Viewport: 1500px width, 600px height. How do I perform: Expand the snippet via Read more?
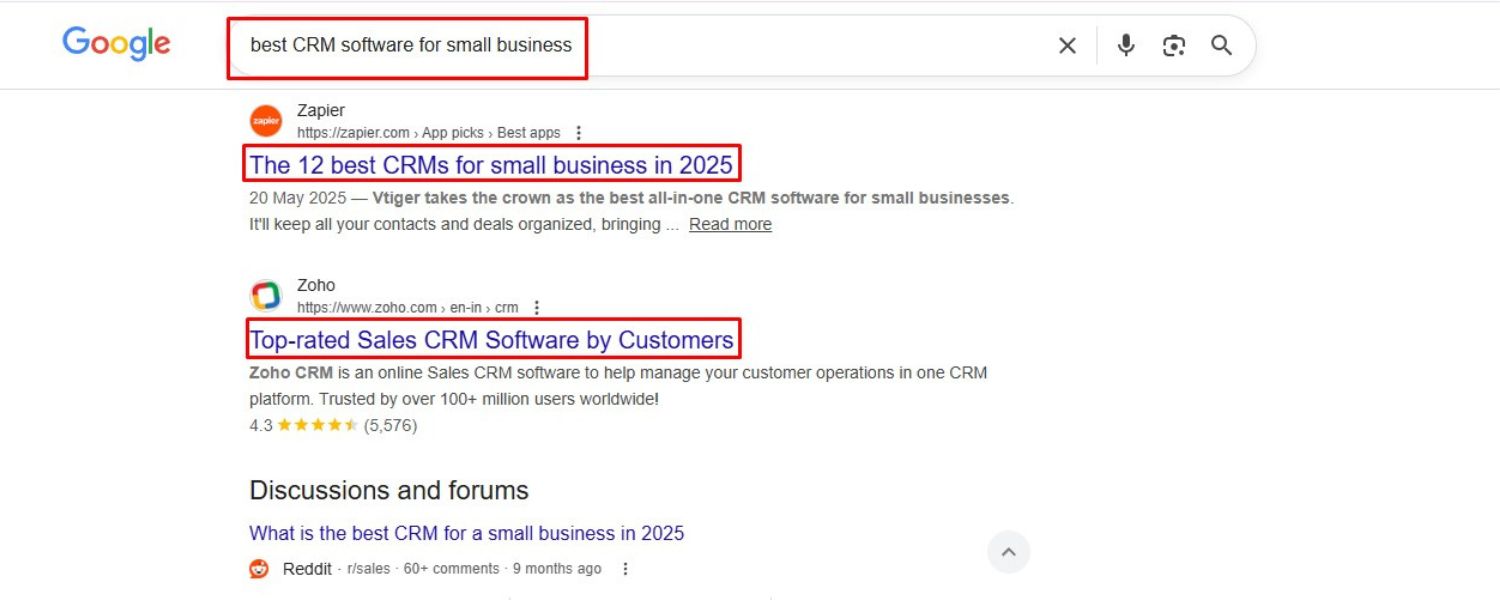pyautogui.click(x=730, y=224)
